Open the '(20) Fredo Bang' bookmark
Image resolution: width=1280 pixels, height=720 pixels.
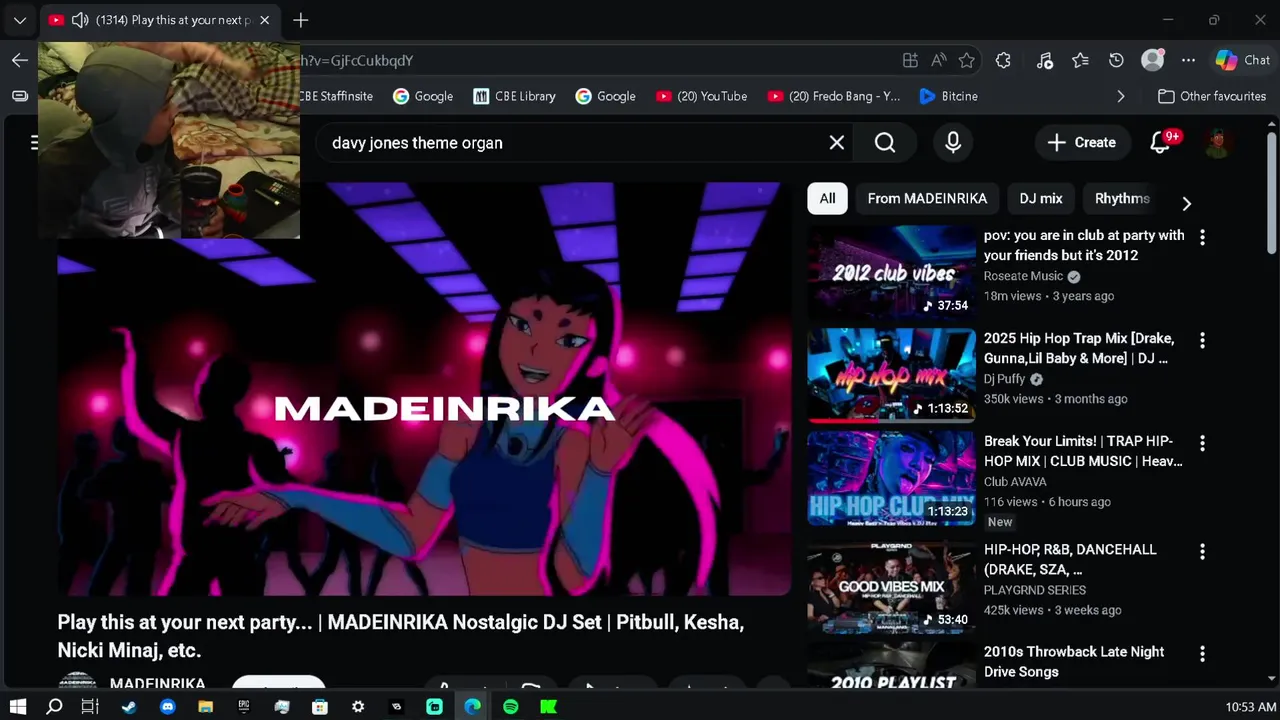pyautogui.click(x=834, y=96)
